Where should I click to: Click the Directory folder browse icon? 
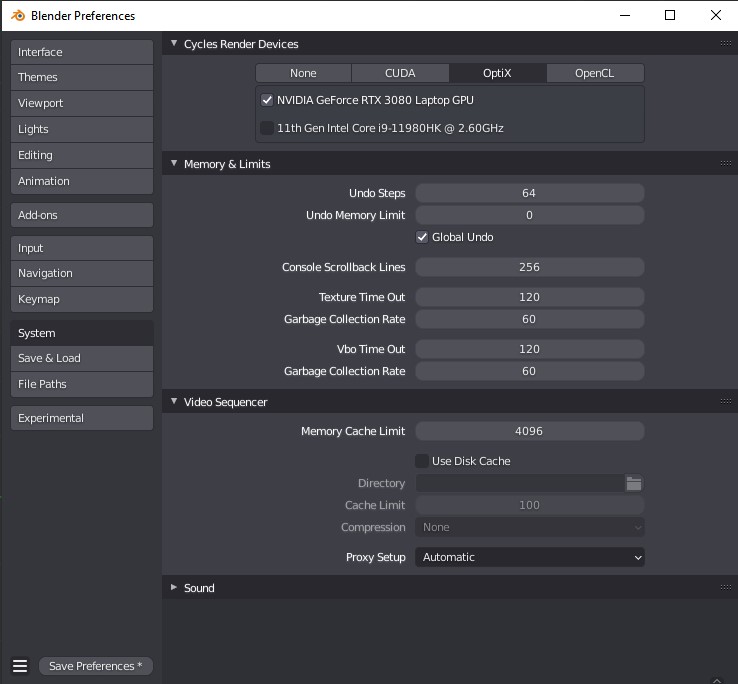click(x=634, y=483)
